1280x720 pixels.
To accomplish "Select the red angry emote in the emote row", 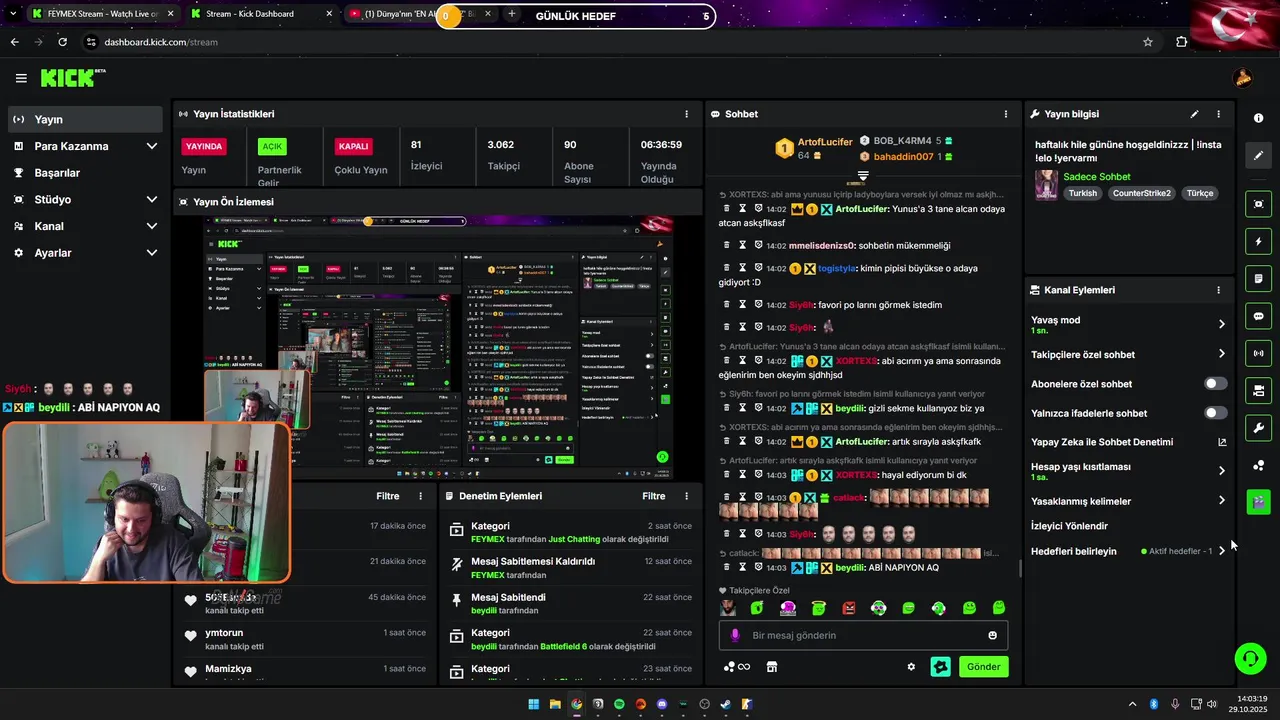I will [x=849, y=608].
